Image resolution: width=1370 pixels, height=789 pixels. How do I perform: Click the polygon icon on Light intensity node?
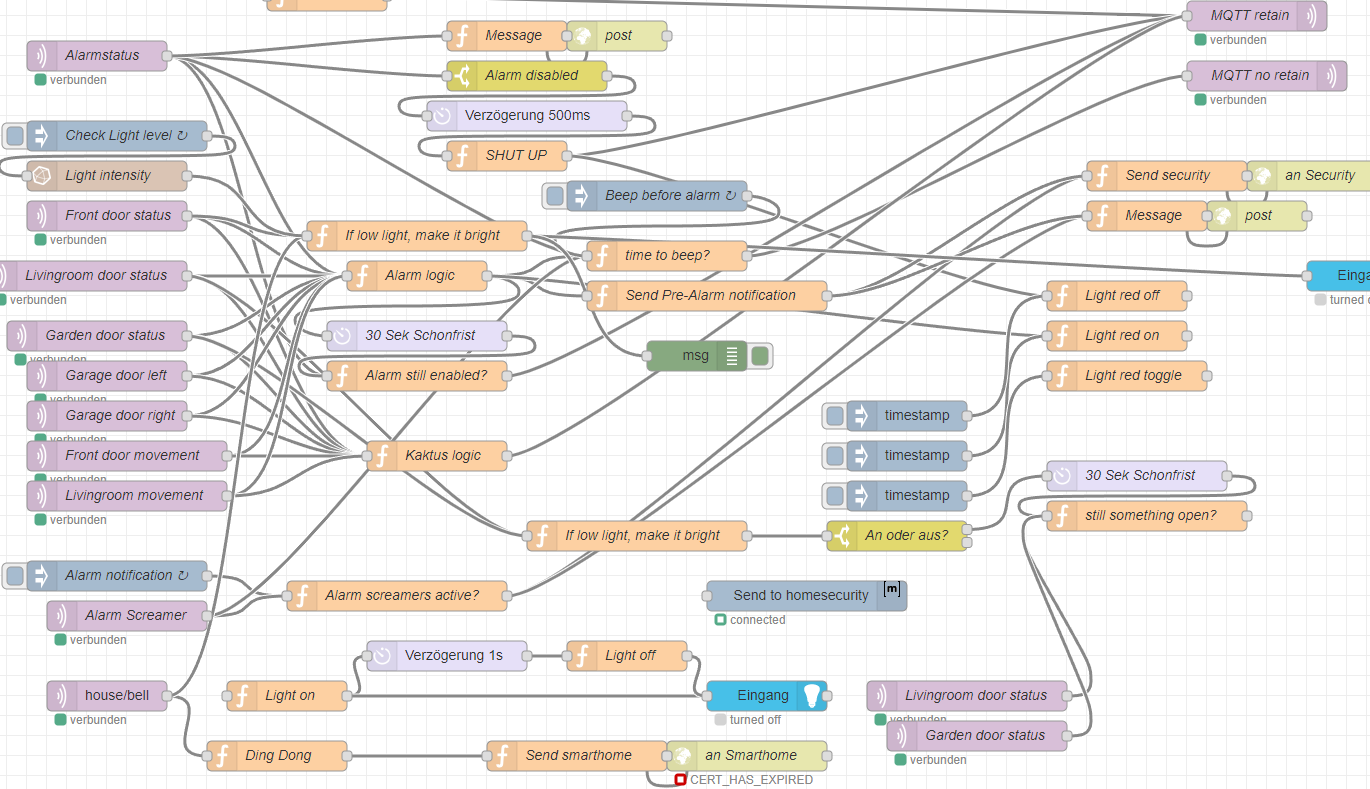coord(42,176)
